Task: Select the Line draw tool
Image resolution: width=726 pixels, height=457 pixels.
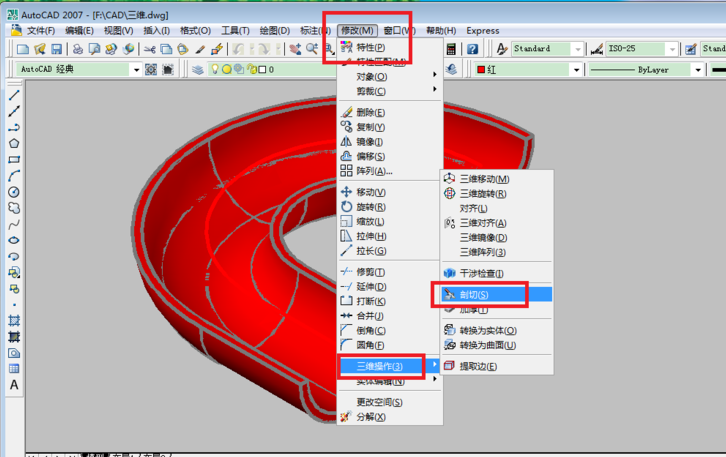Action: [x=14, y=96]
